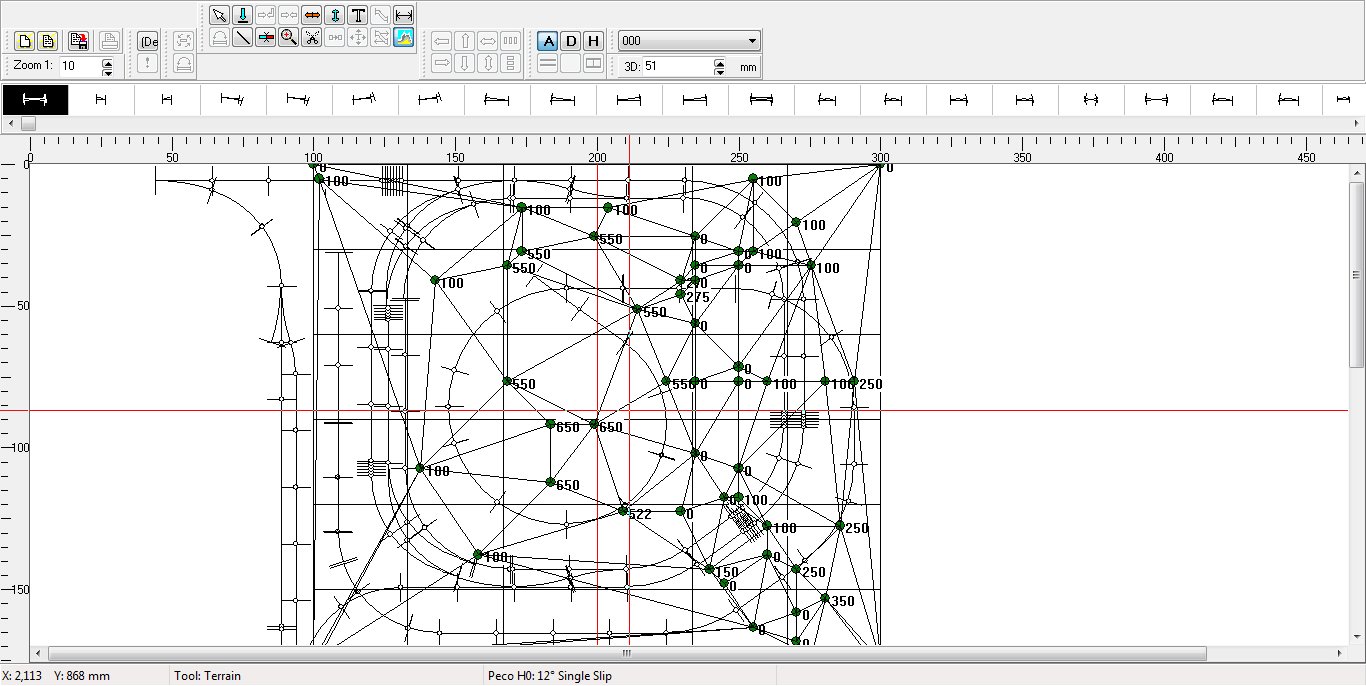Select the scissors cut tool
The image size is (1366, 686).
[312, 38]
